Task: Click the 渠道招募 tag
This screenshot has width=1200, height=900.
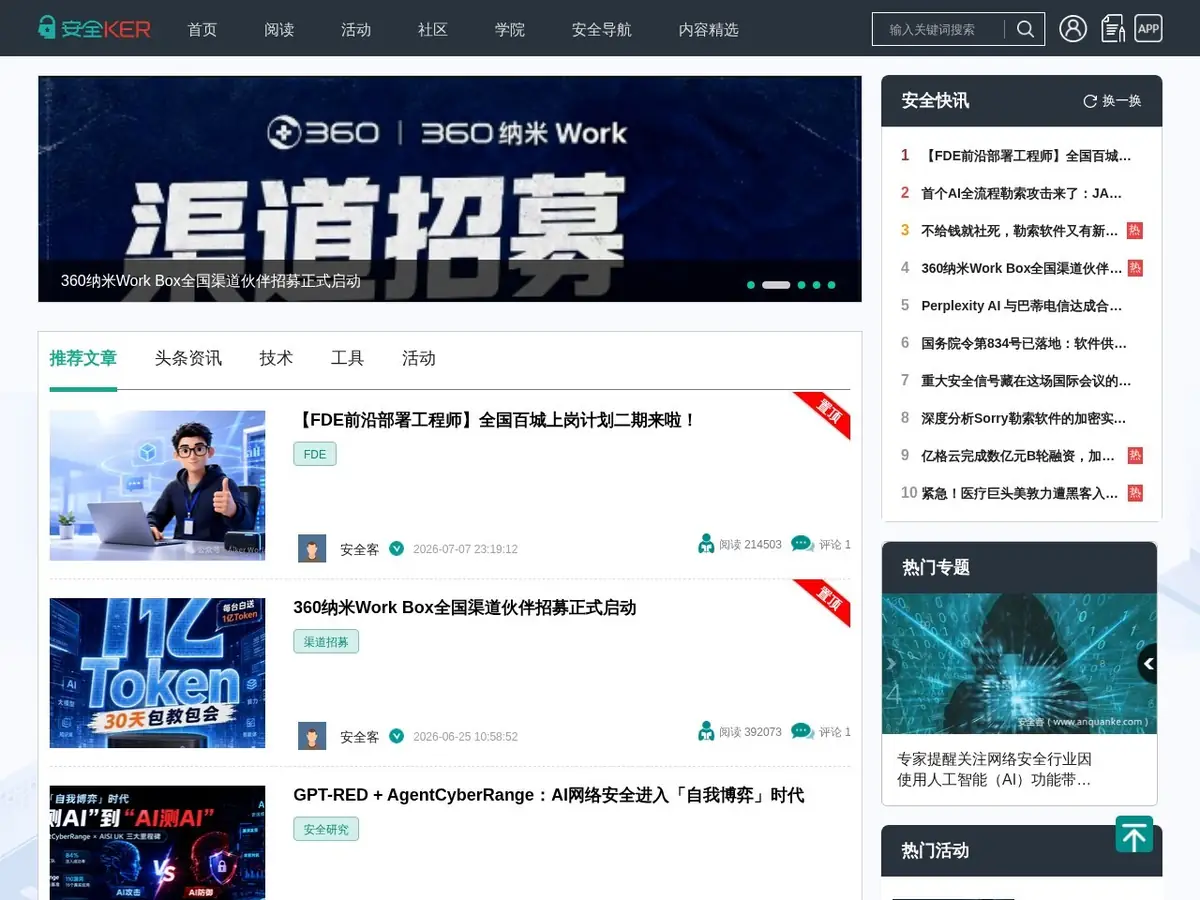Action: click(326, 641)
